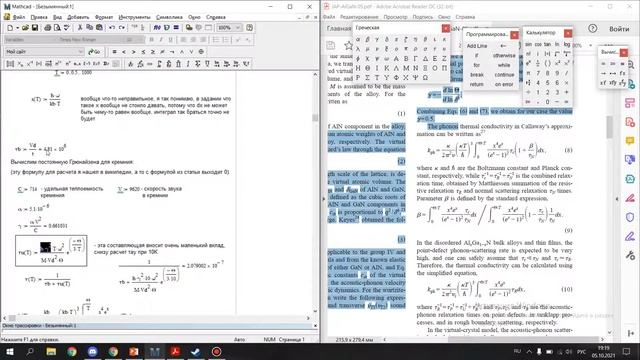Toggle Italic formatting in Mathcad
Viewport: 640px width, 360px height.
point(161,40)
